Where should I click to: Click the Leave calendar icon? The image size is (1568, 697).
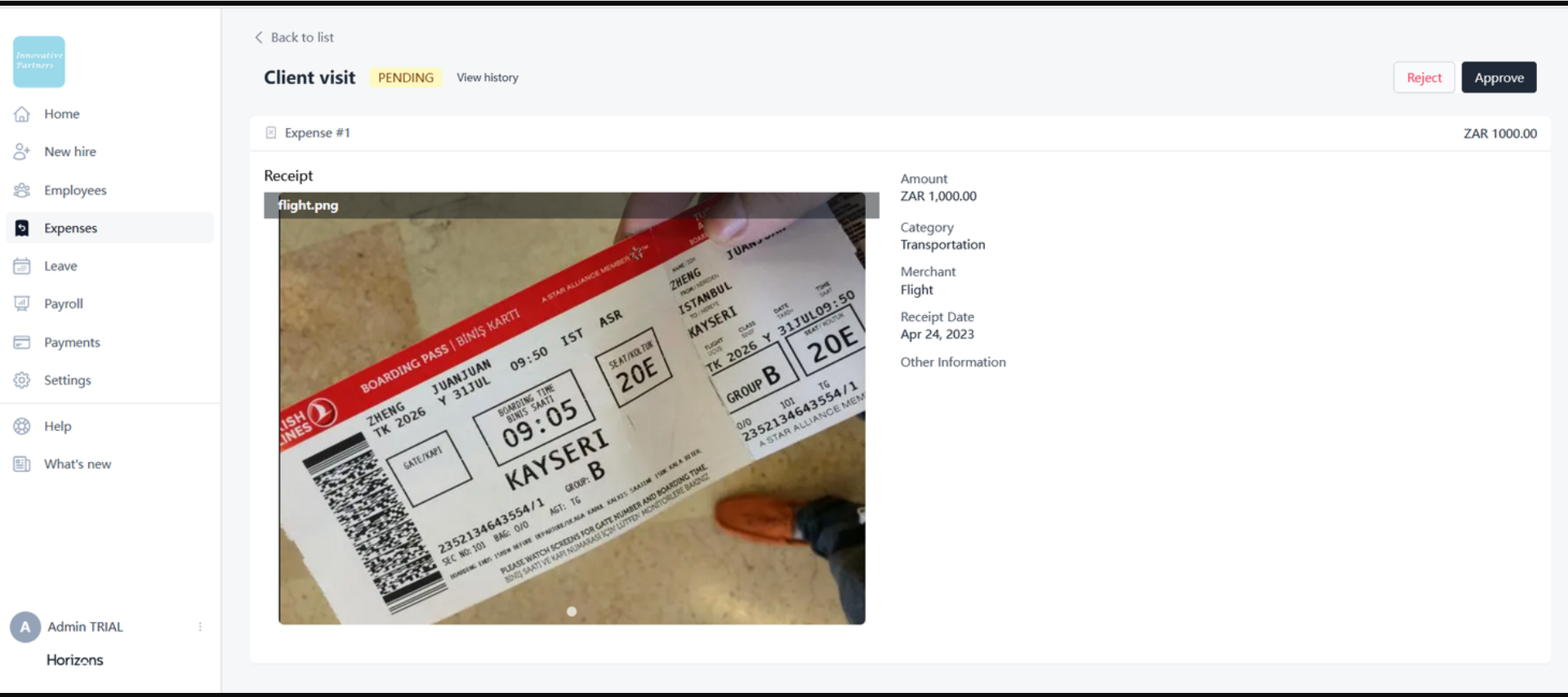[22, 266]
